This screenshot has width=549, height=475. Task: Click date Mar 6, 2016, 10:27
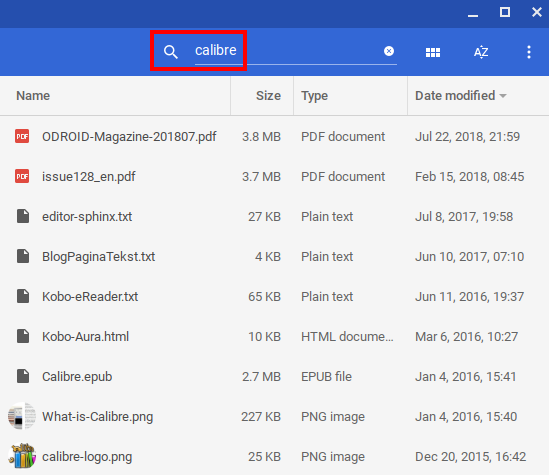(466, 336)
